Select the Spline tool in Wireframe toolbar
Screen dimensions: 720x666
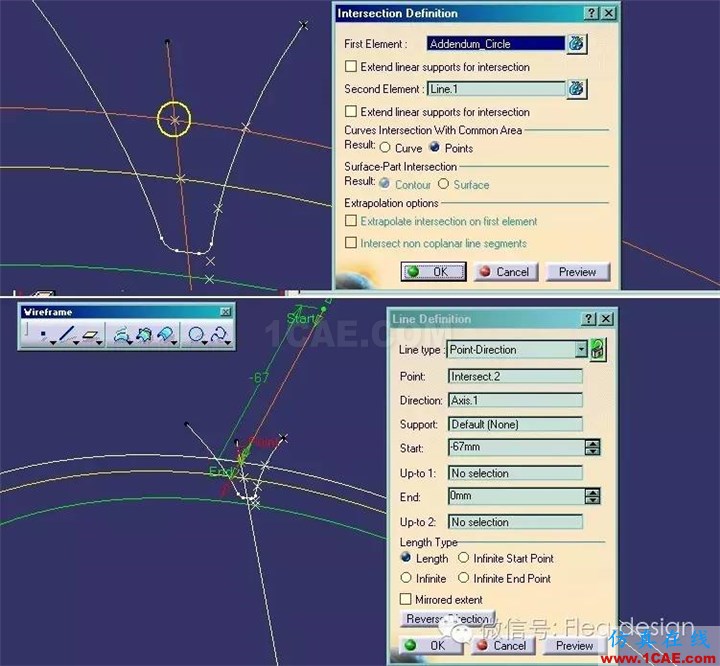219,334
